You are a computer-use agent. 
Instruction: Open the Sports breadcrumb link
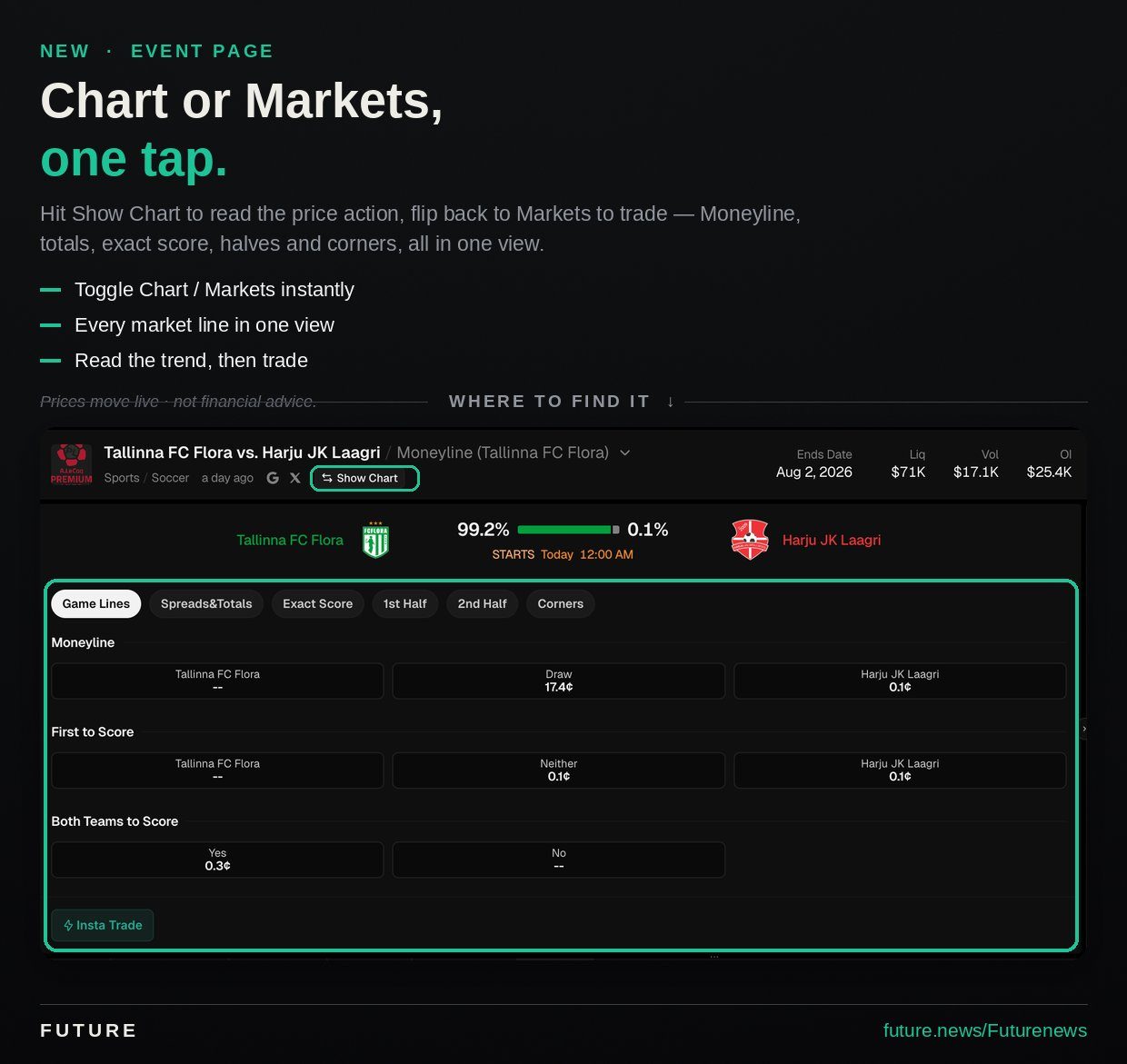[x=122, y=478]
